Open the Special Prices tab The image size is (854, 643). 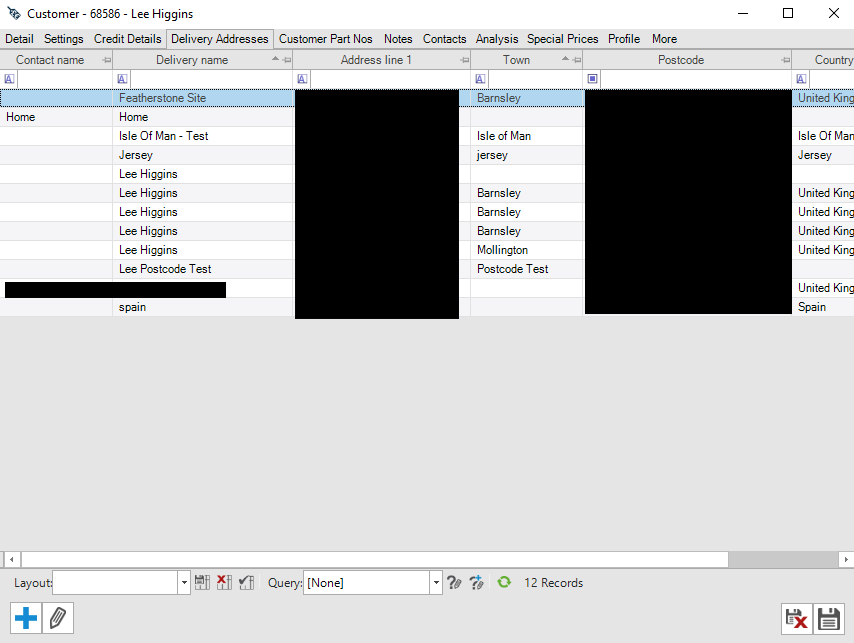point(562,38)
